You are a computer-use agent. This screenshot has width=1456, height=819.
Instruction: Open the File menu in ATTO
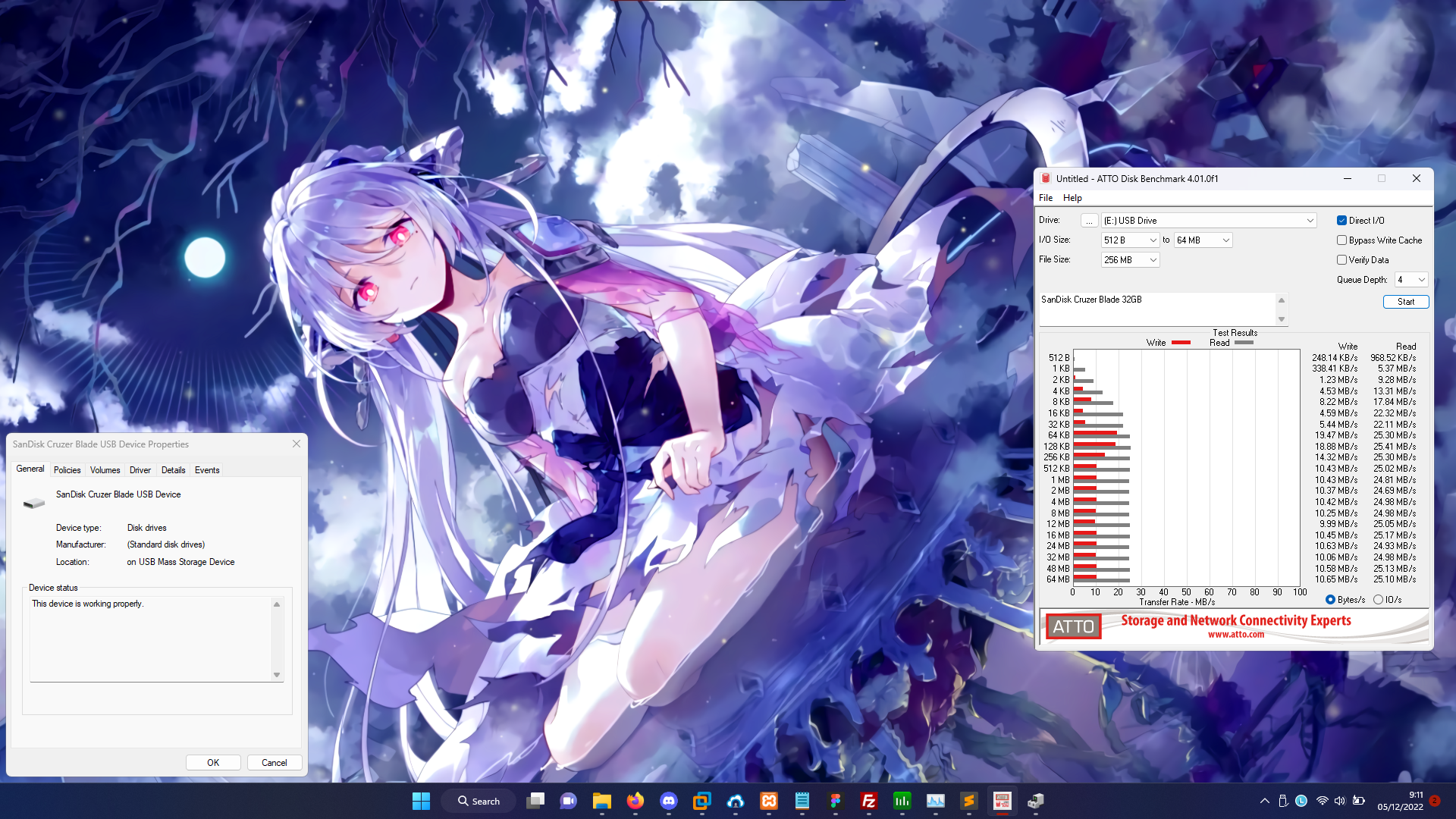(x=1046, y=198)
